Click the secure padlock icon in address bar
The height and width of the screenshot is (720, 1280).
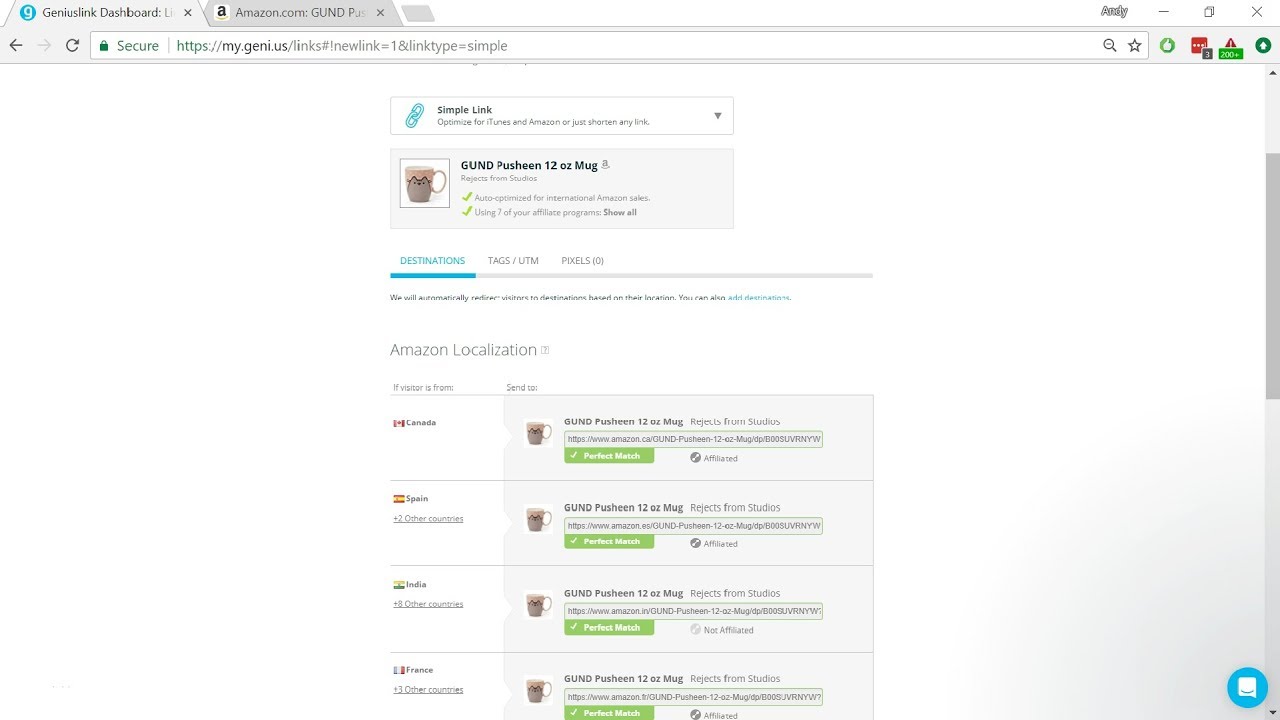tap(104, 45)
